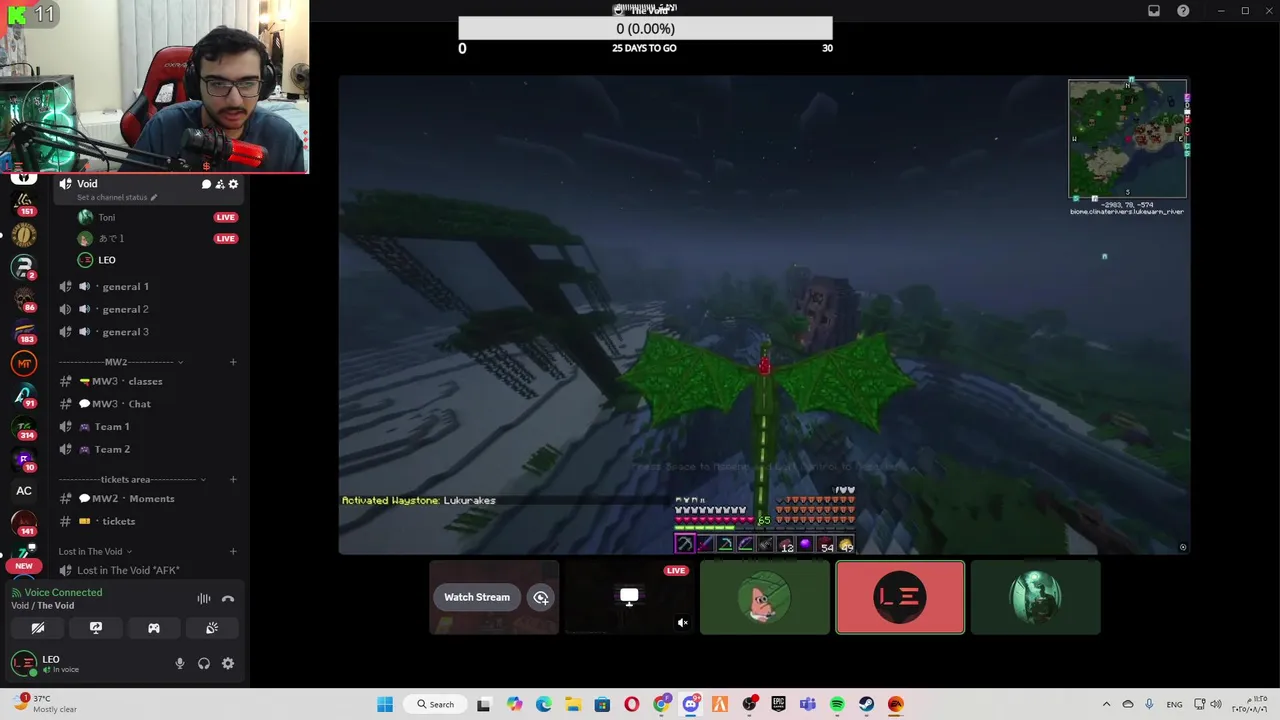Collapse the tickets area category
Viewport: 1280px width, 720px height.
(x=132, y=479)
